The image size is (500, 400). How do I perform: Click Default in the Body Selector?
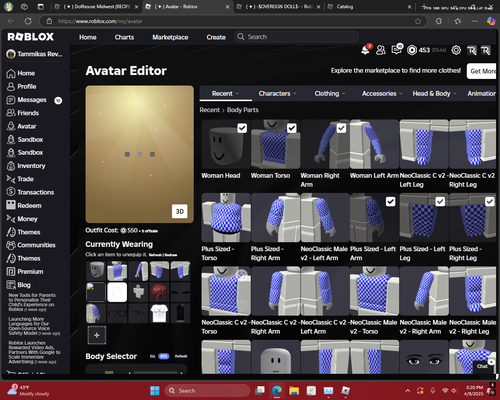pyautogui.click(x=181, y=356)
